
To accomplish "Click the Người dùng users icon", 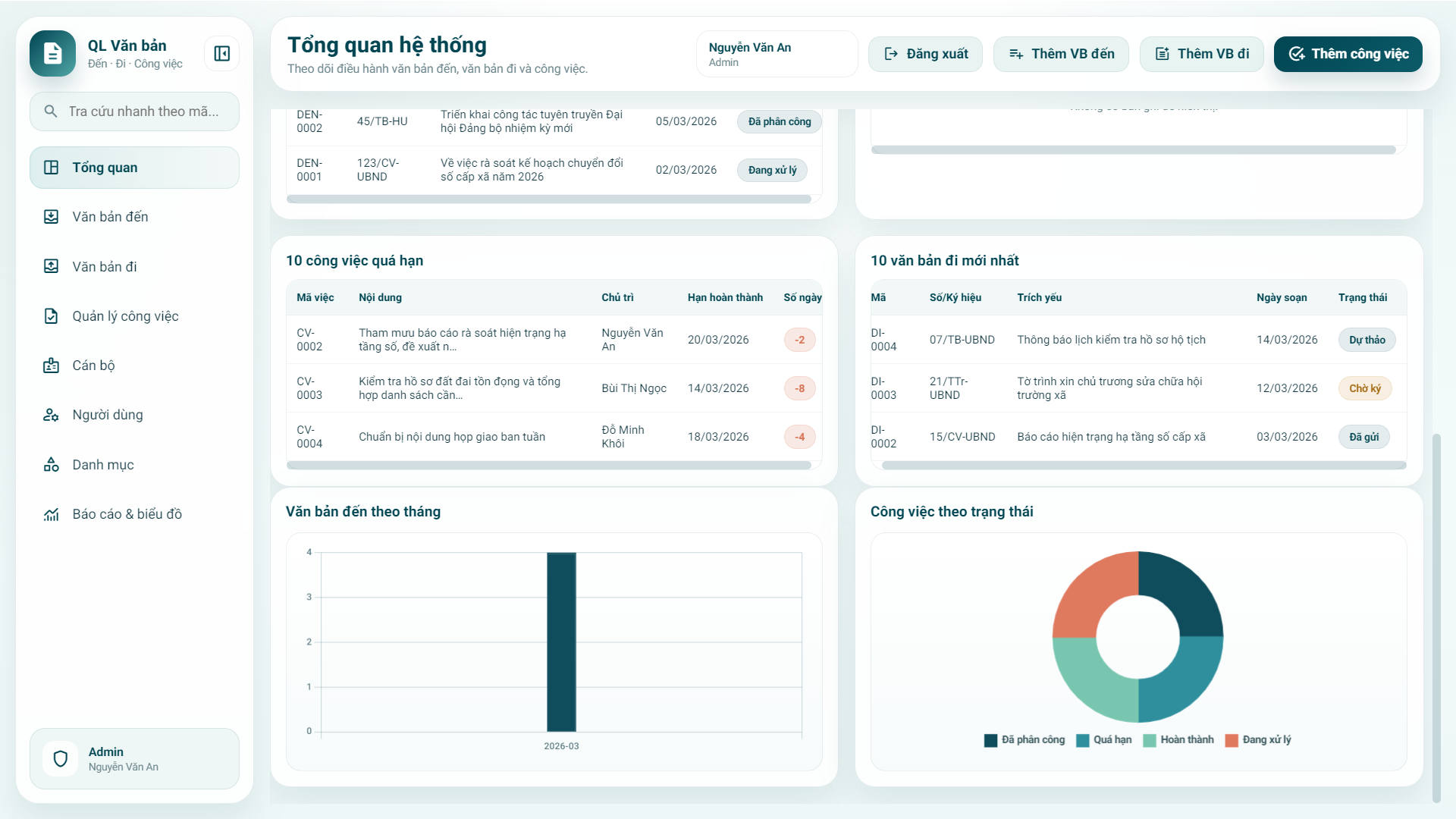I will pos(51,415).
